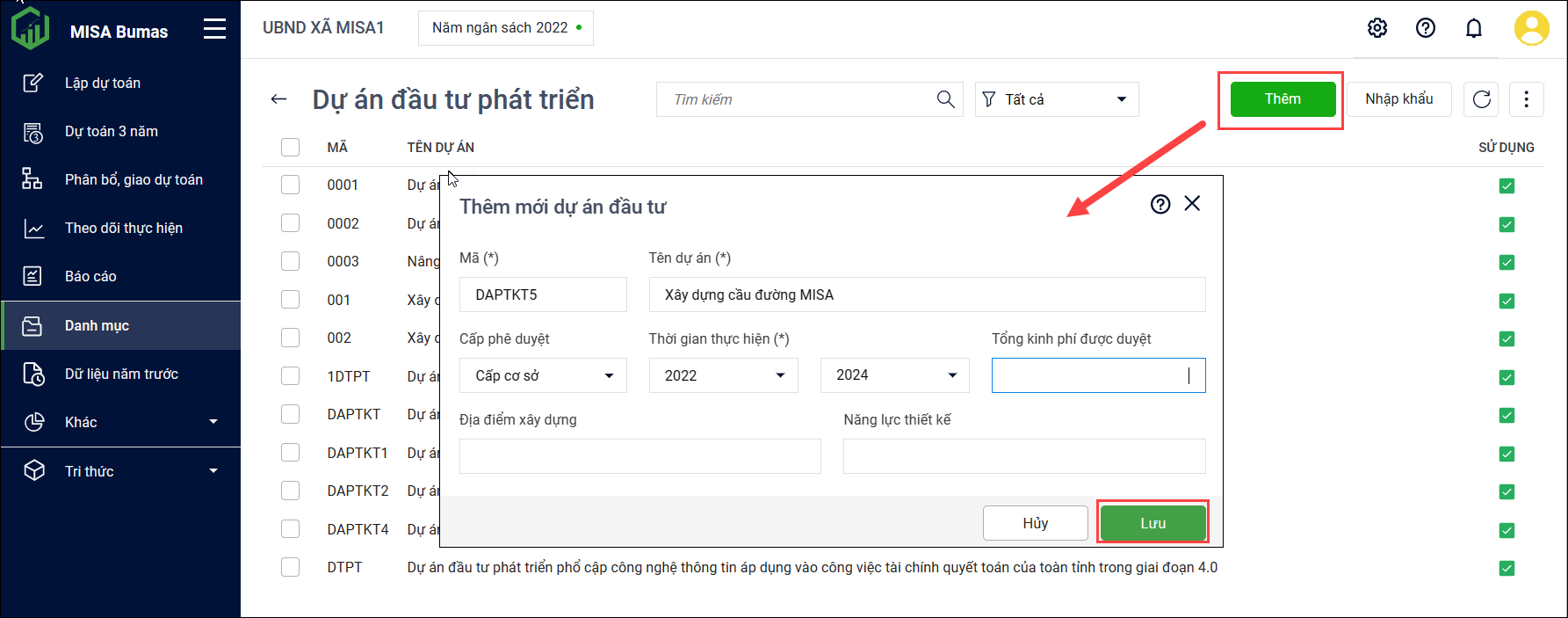Click the search magnifier icon
Image resolution: width=1568 pixels, height=618 pixels.
[x=945, y=99]
